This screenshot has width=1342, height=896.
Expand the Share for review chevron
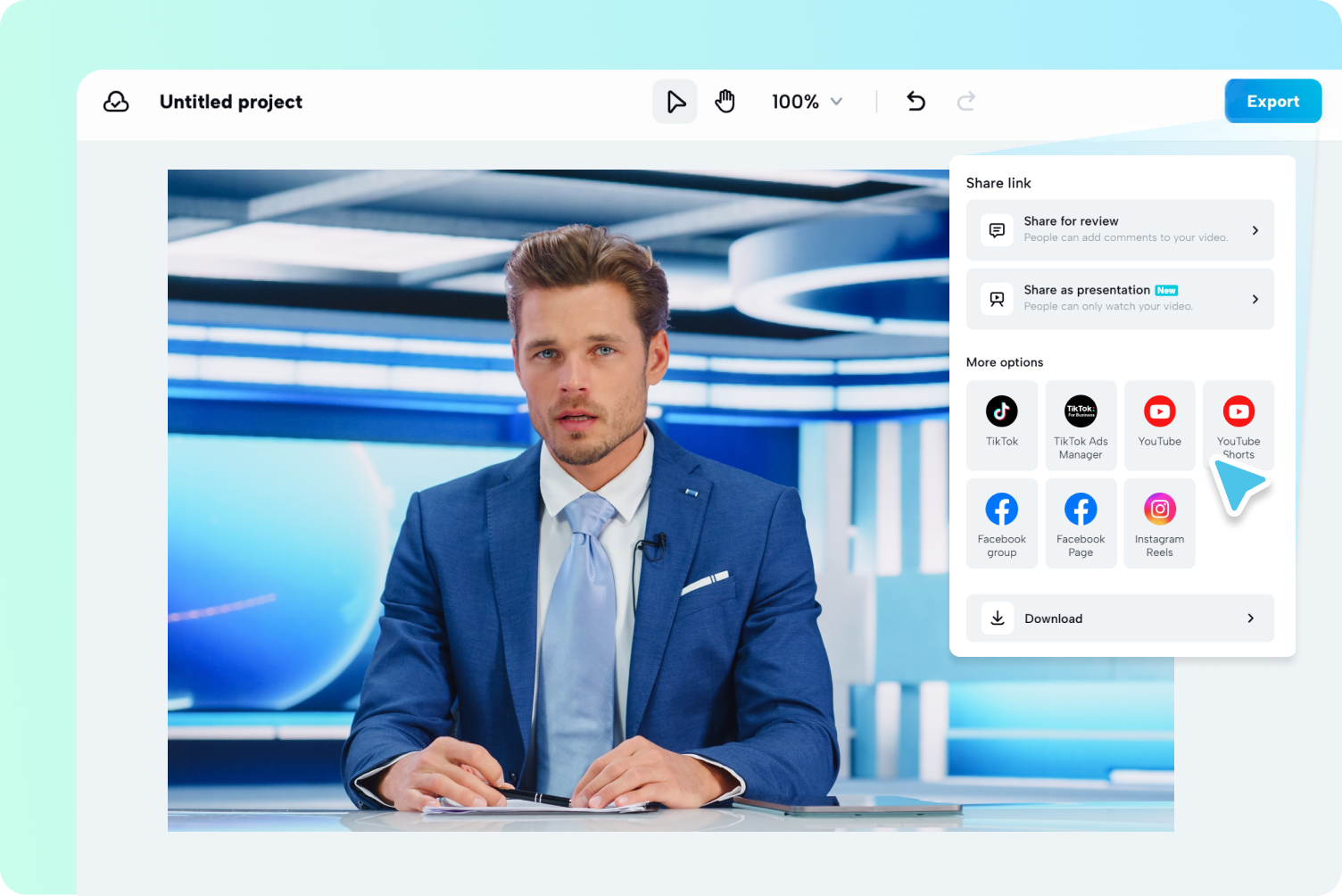[1255, 230]
